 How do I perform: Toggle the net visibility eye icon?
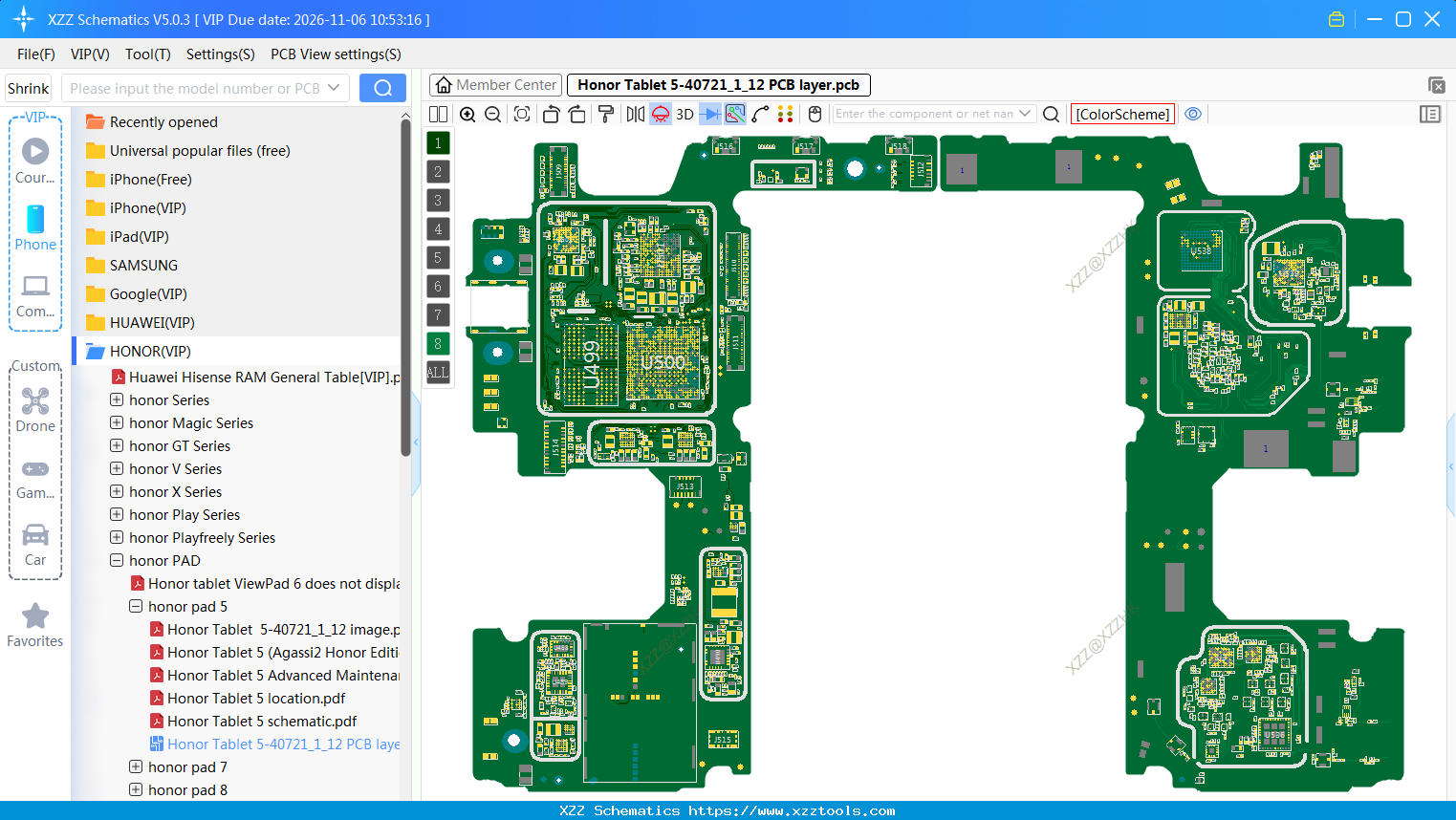pos(1193,114)
